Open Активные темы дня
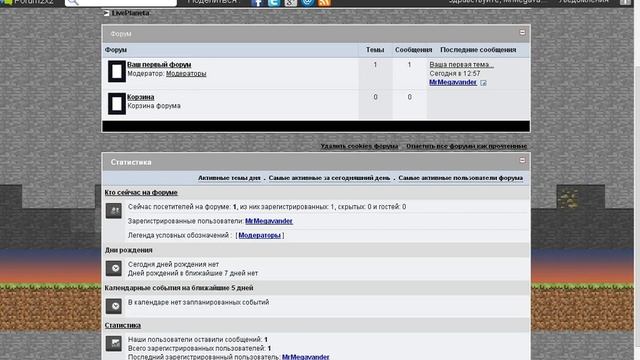The width and height of the screenshot is (640, 360). point(229,178)
